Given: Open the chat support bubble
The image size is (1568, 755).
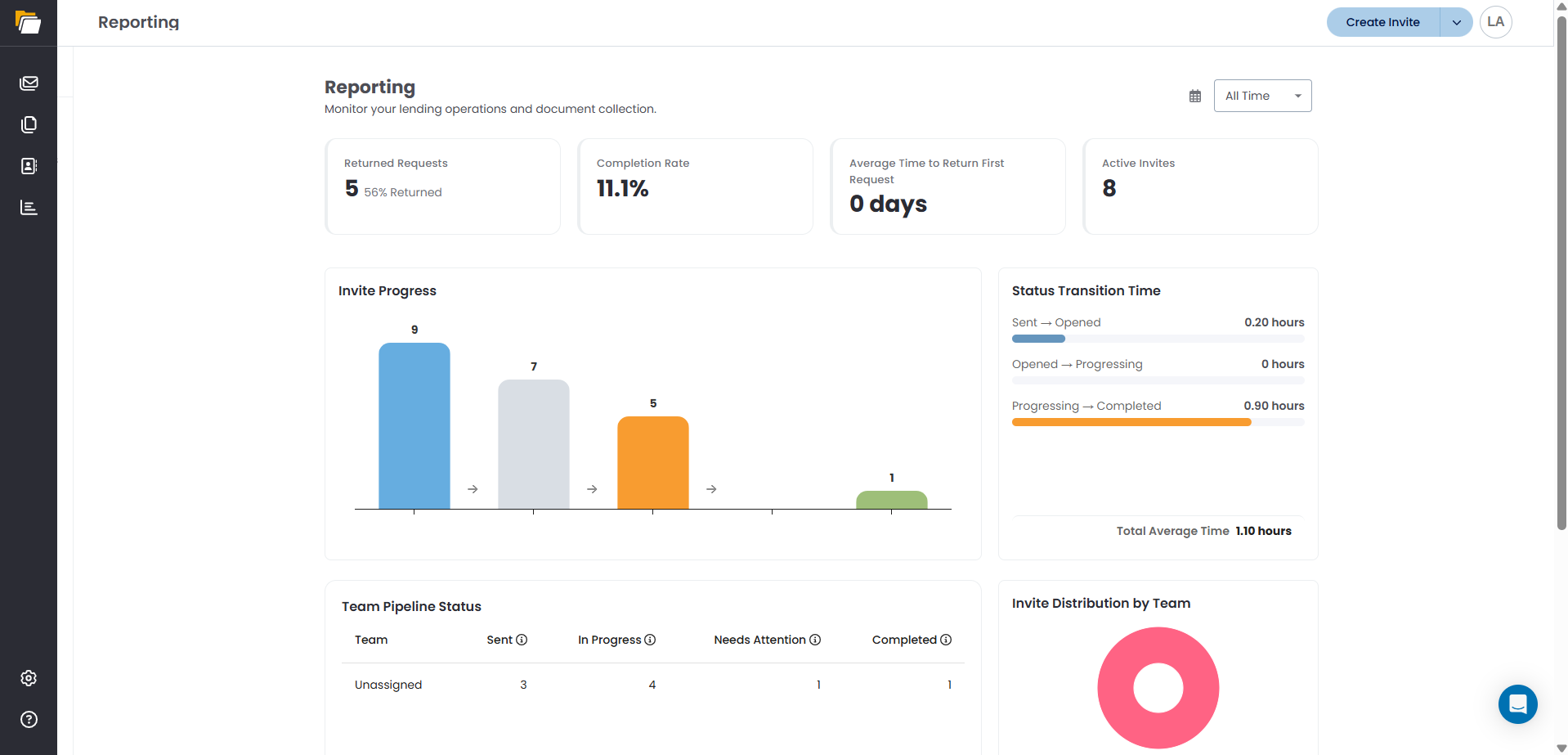Looking at the screenshot, I should (1518, 704).
